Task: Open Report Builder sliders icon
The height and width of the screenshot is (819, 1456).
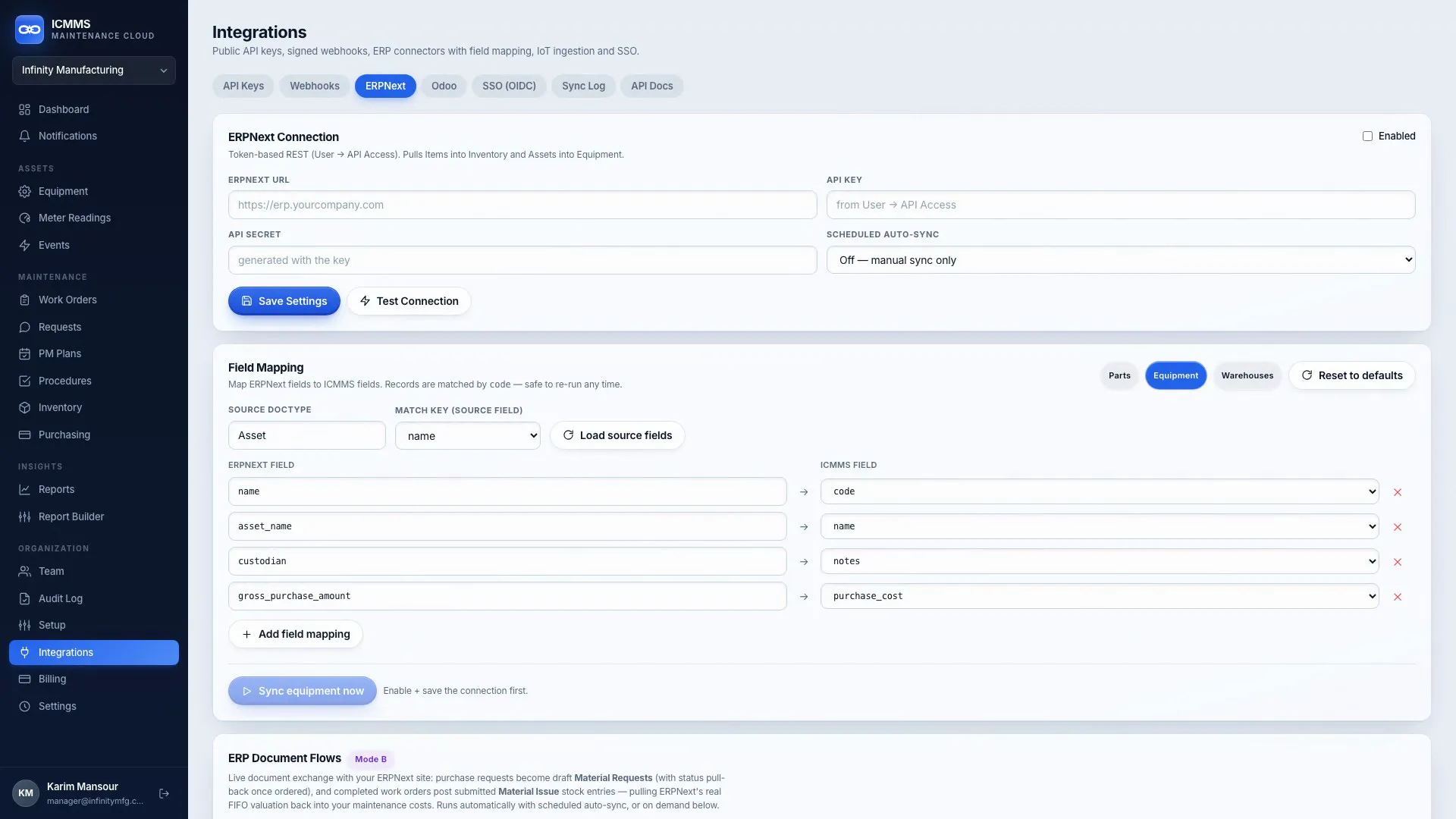Action: coord(24,517)
